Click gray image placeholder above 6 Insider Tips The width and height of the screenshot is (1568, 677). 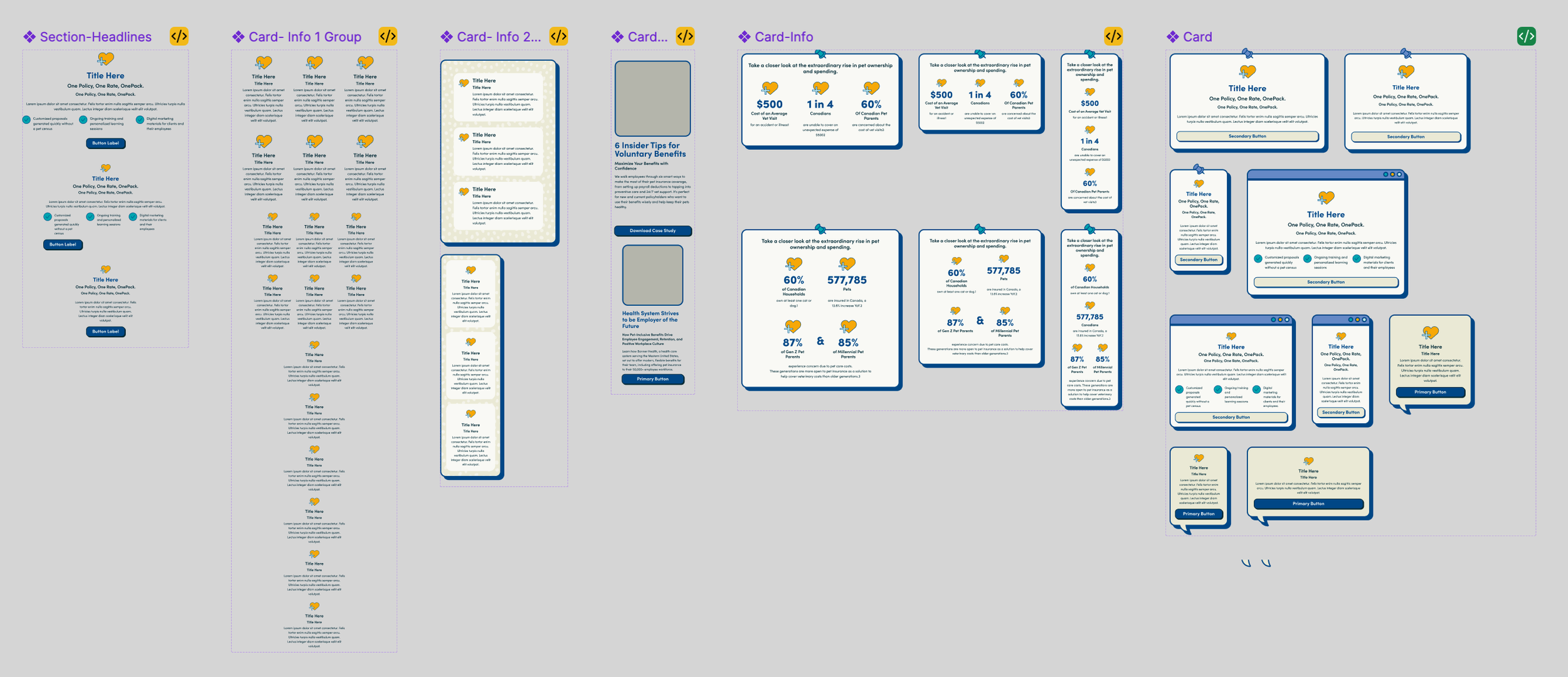(652, 98)
